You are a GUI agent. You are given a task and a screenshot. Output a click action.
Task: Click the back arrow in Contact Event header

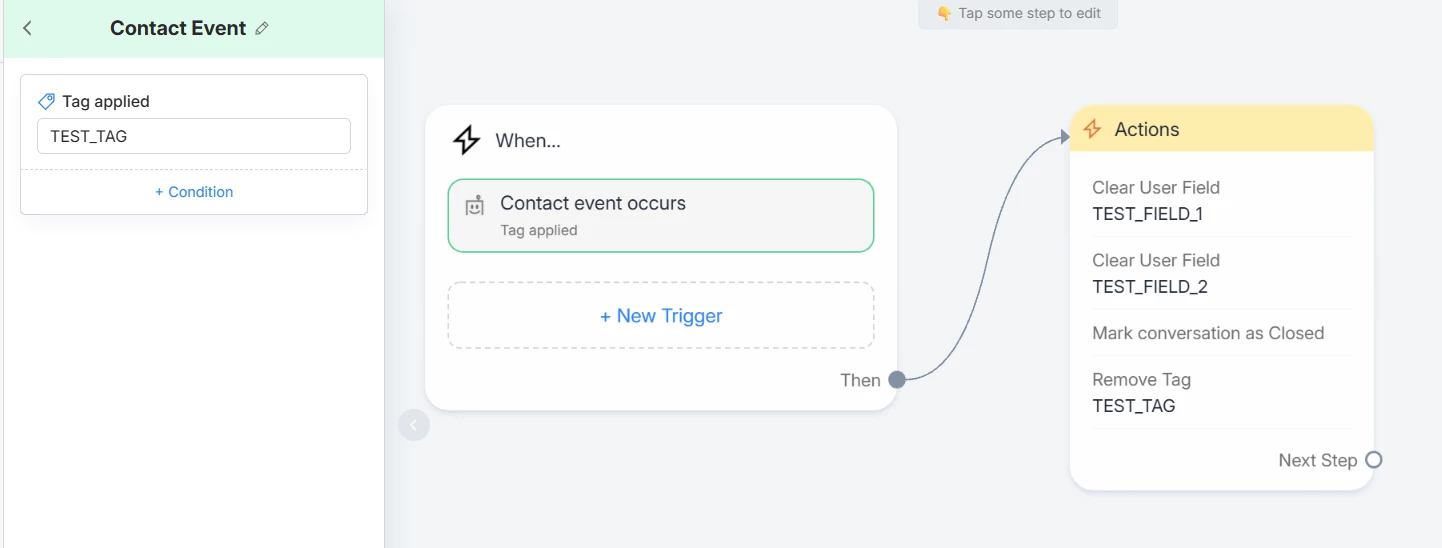pyautogui.click(x=27, y=28)
